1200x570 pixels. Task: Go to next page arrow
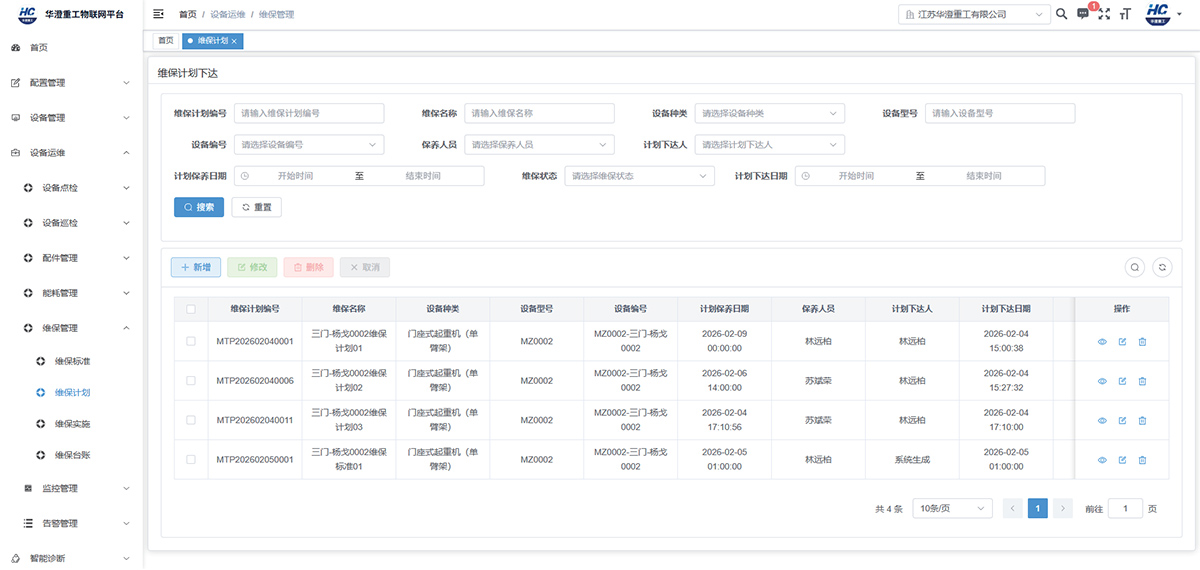pyautogui.click(x=1063, y=508)
